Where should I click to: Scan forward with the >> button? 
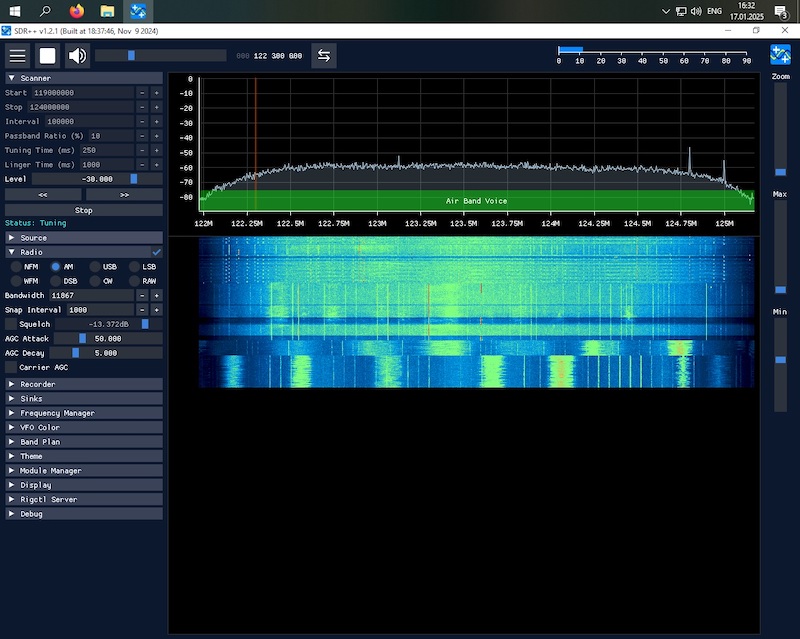124,195
